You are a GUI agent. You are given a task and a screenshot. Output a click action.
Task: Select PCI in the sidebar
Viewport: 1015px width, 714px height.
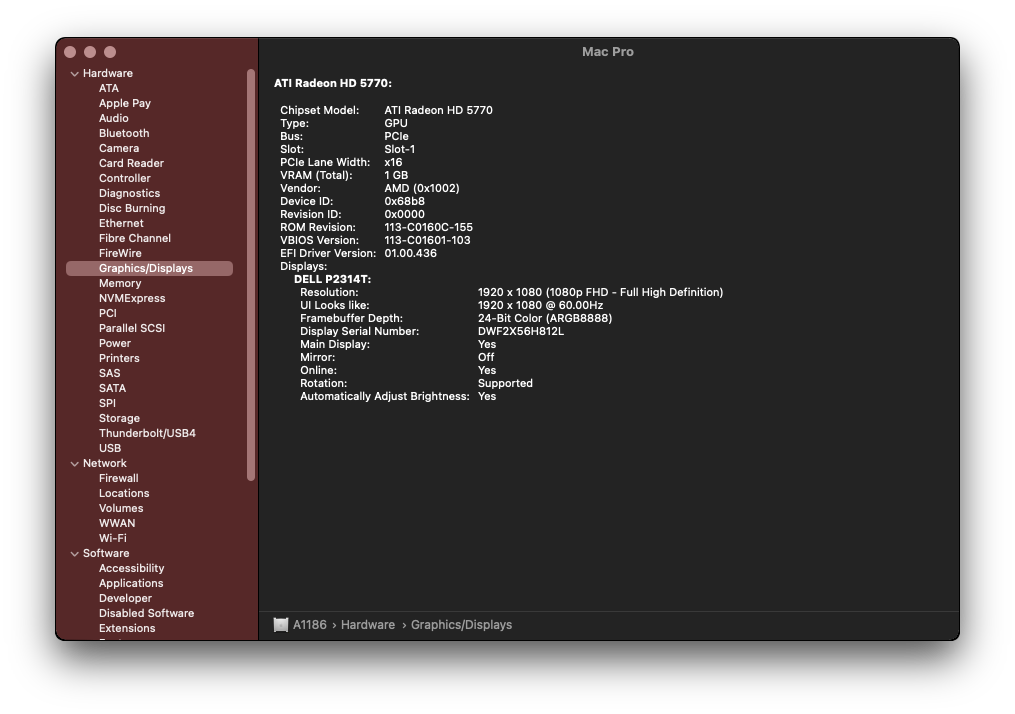(x=107, y=313)
